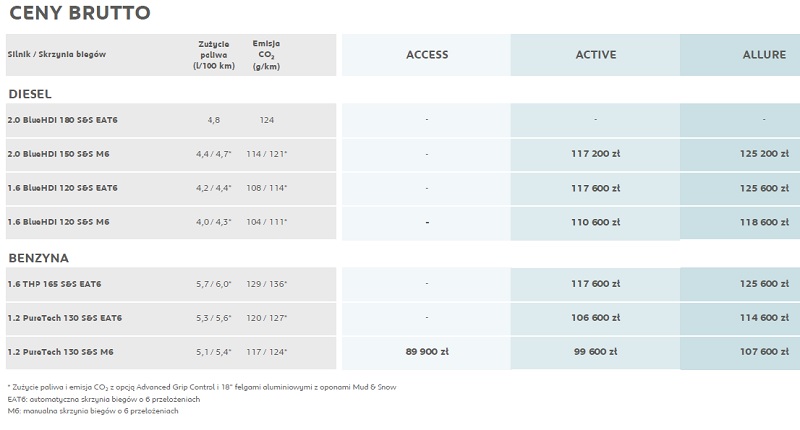Click the CENY BRUTTO heading

[x=80, y=13]
